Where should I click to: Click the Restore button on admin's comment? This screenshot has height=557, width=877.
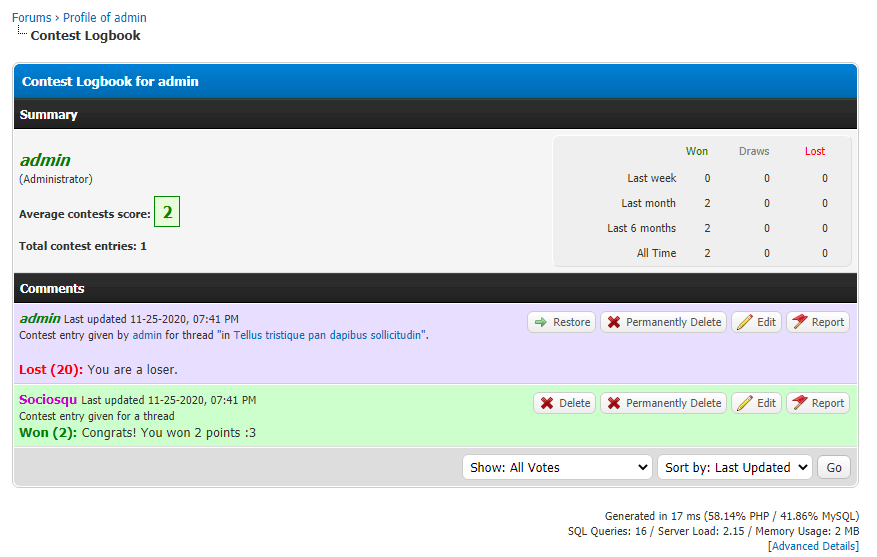[x=561, y=322]
